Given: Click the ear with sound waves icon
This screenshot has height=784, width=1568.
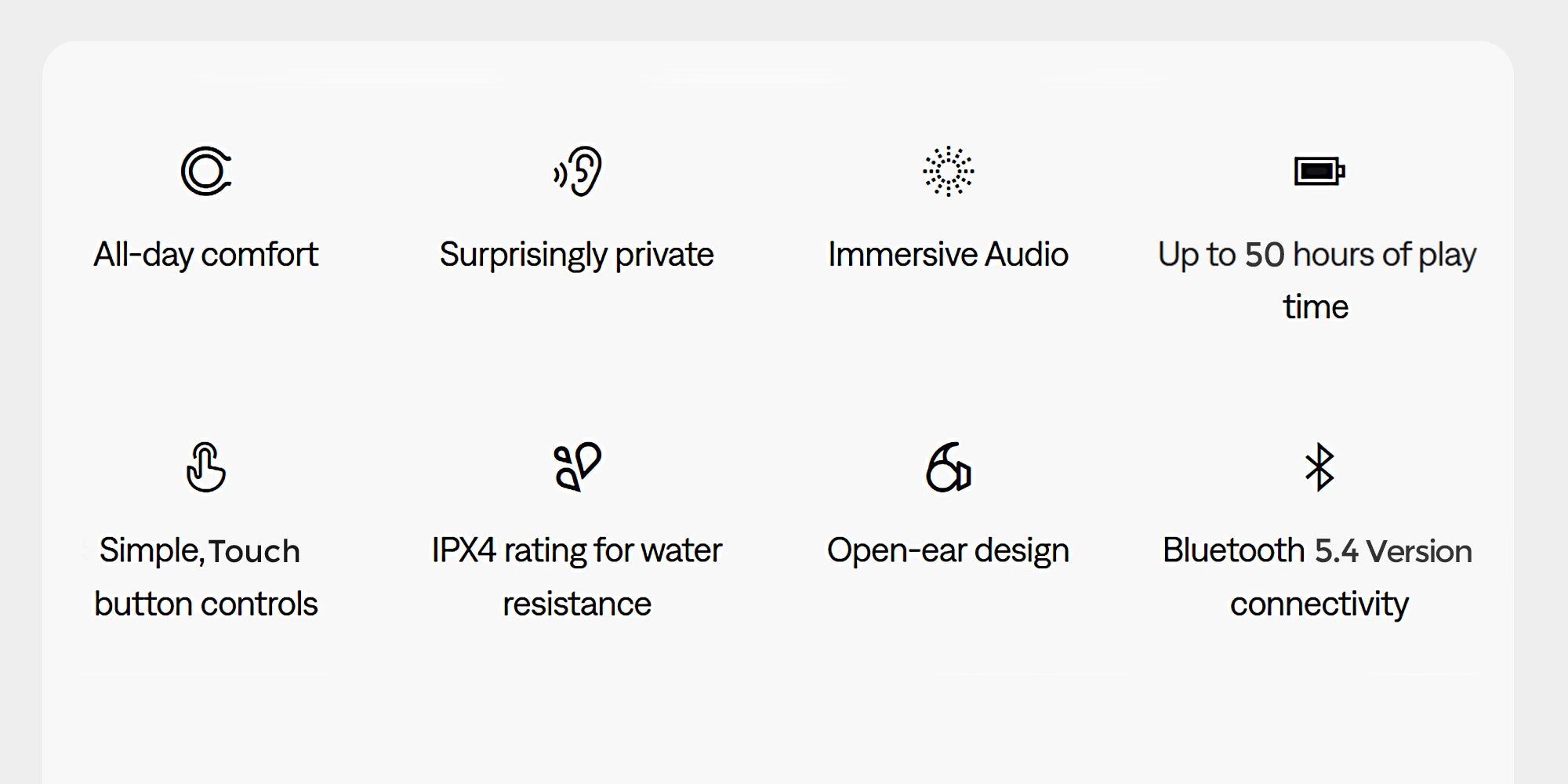Looking at the screenshot, I should pos(578,171).
